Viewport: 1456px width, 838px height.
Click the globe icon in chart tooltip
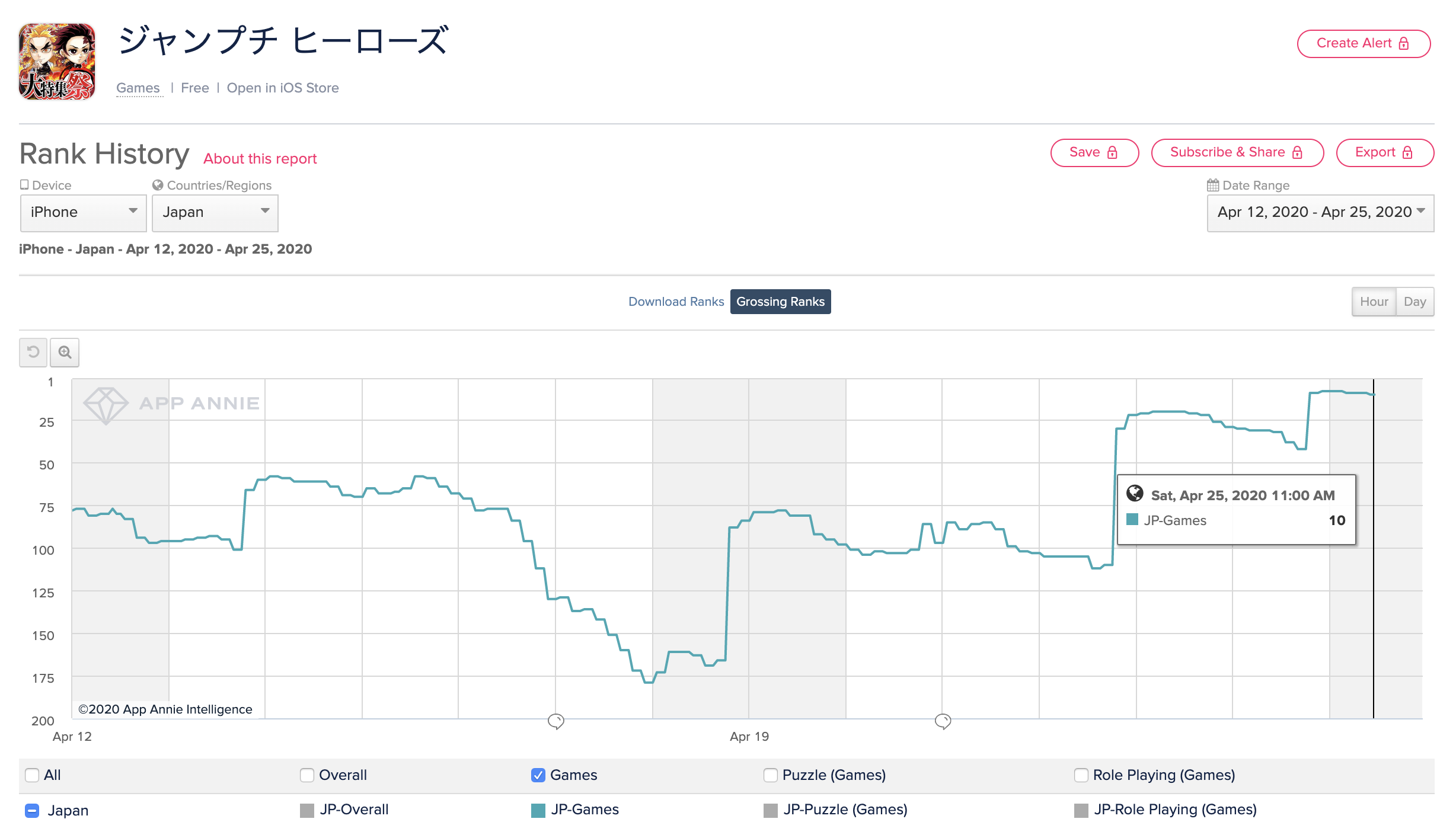click(1135, 493)
